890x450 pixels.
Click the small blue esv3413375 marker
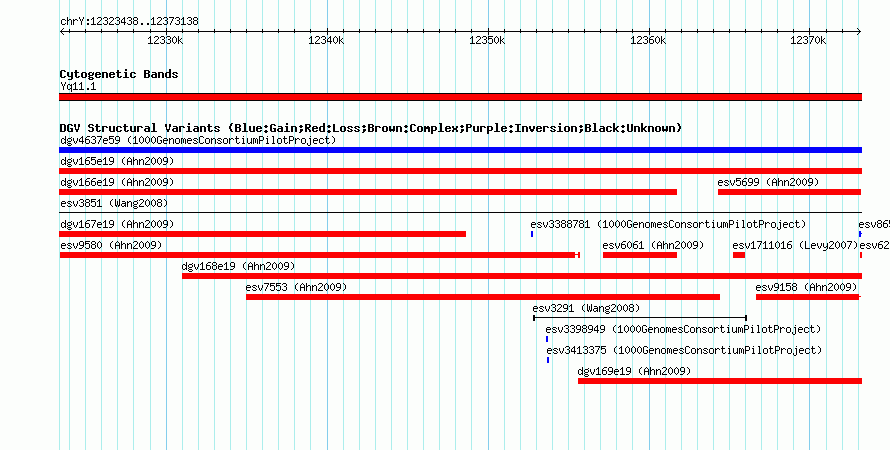click(548, 360)
